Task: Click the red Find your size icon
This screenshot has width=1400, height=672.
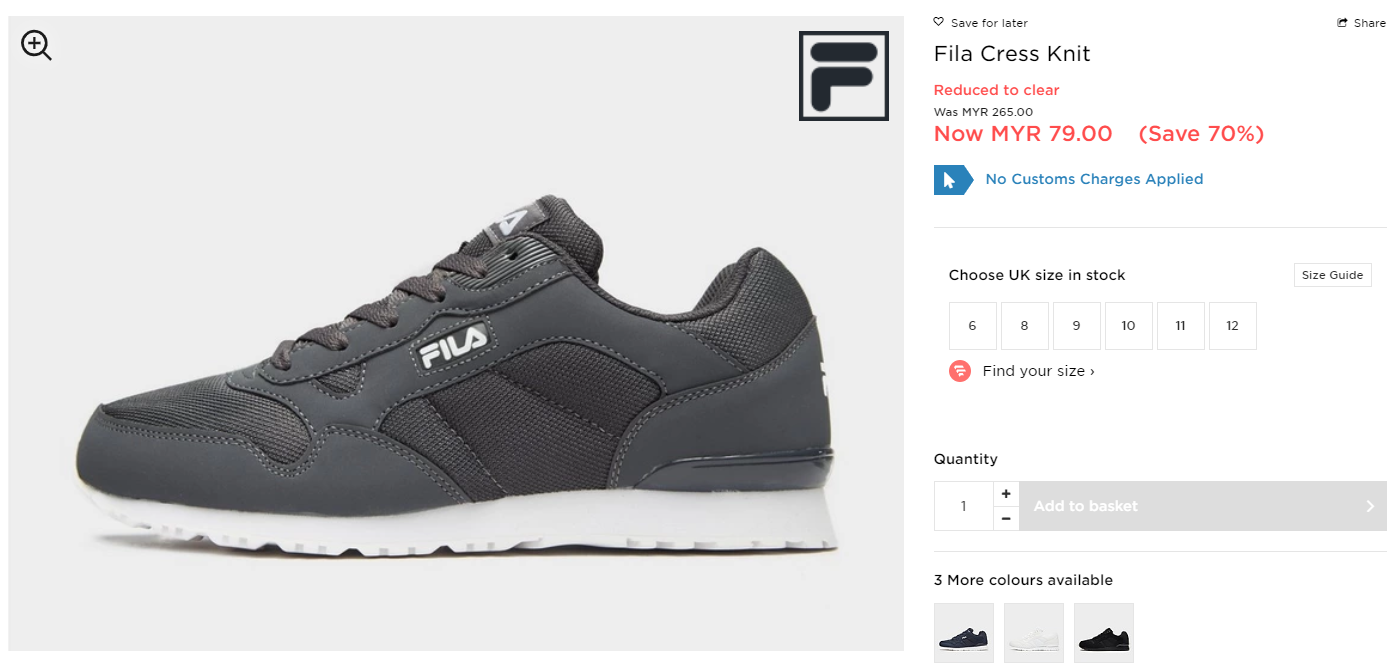Action: pos(960,371)
